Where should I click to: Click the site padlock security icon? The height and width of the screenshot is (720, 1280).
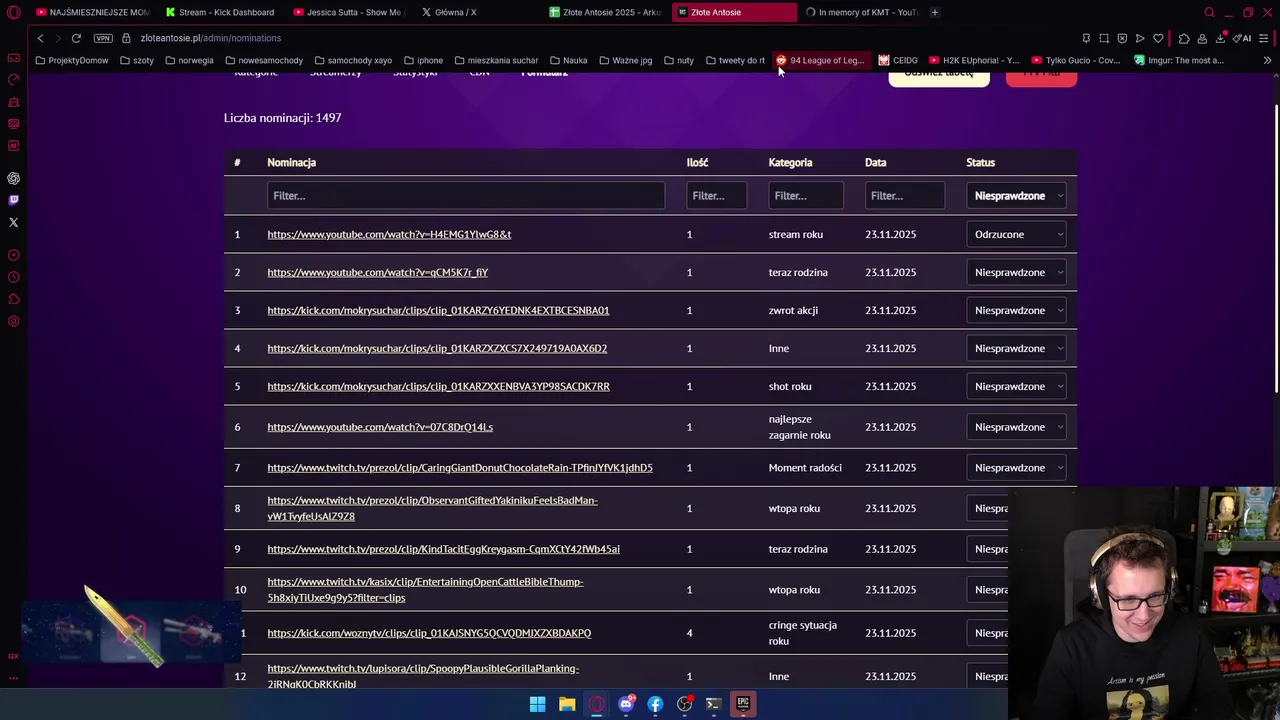[127, 38]
